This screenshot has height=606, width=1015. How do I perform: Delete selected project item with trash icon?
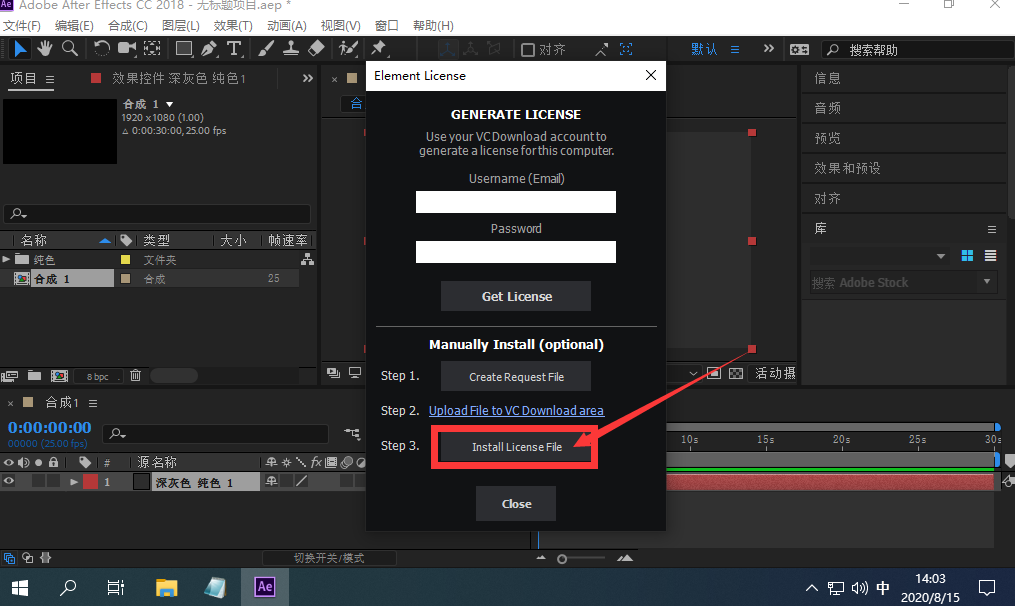coord(135,376)
